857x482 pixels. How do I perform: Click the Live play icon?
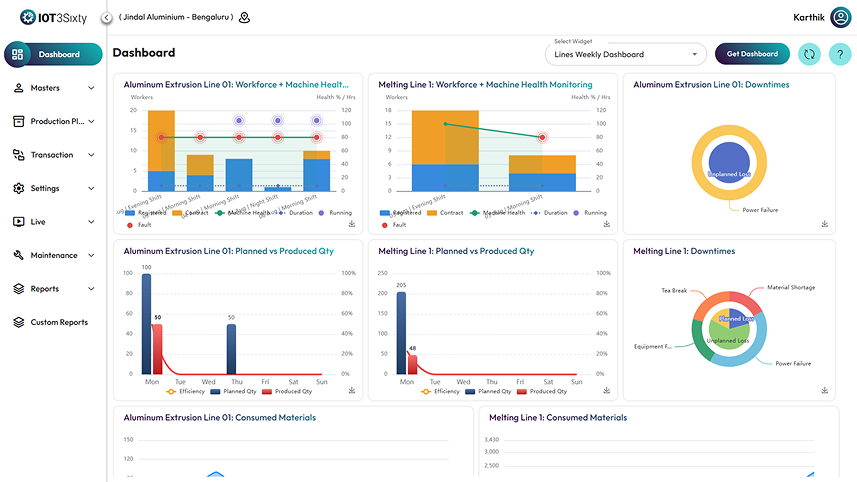[x=19, y=222]
